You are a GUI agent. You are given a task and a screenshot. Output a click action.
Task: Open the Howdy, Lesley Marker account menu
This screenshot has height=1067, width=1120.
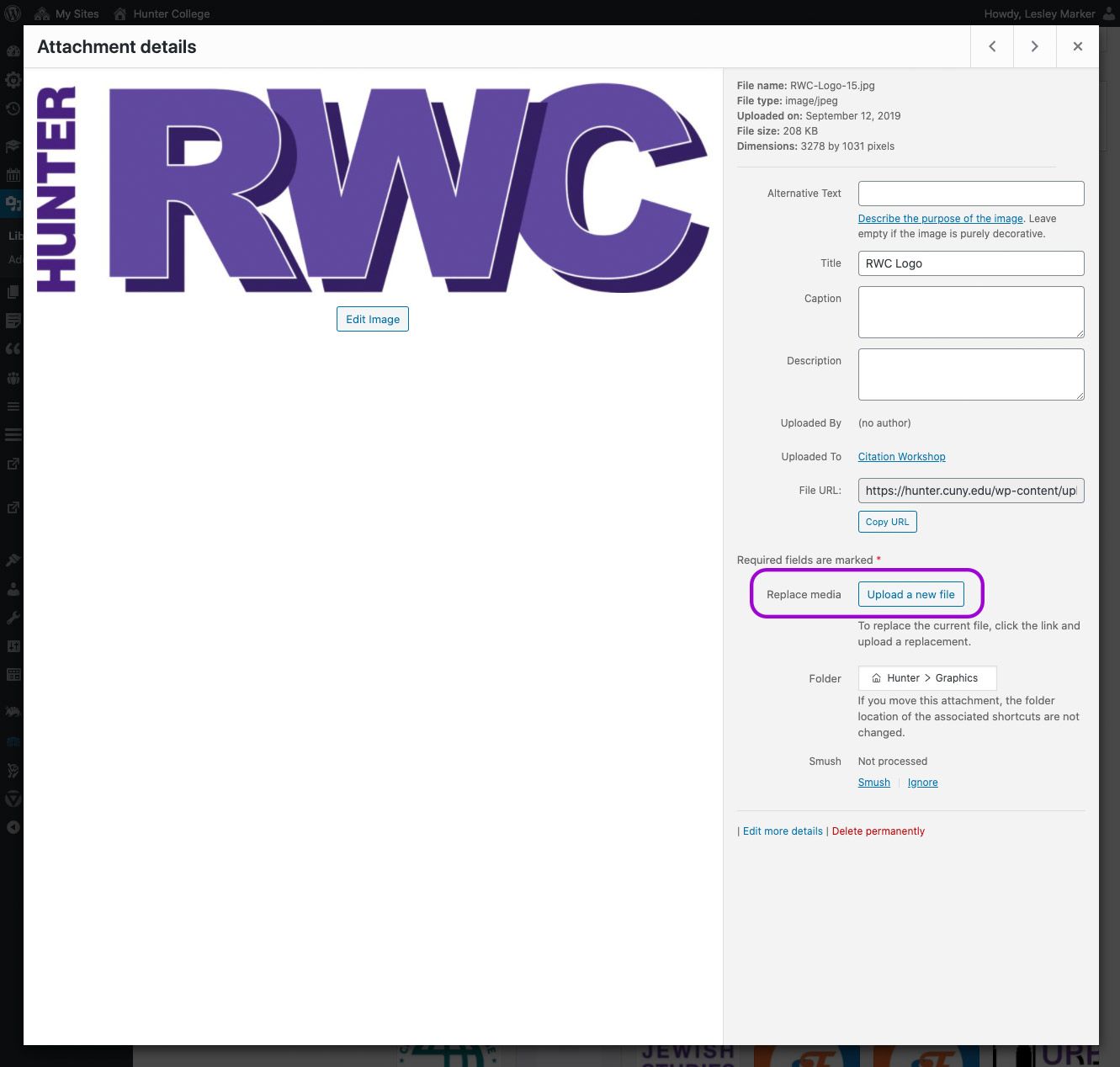coord(1048,13)
